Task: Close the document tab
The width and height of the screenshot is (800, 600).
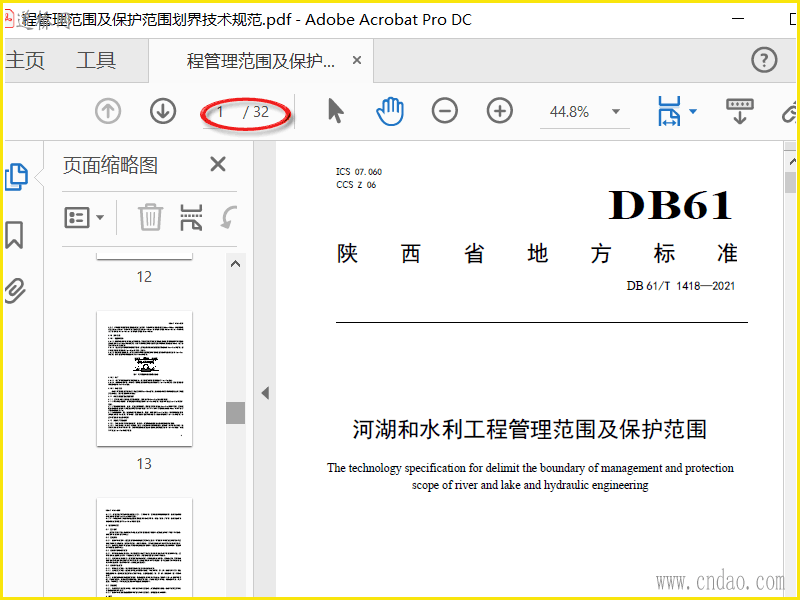Action: (x=357, y=60)
